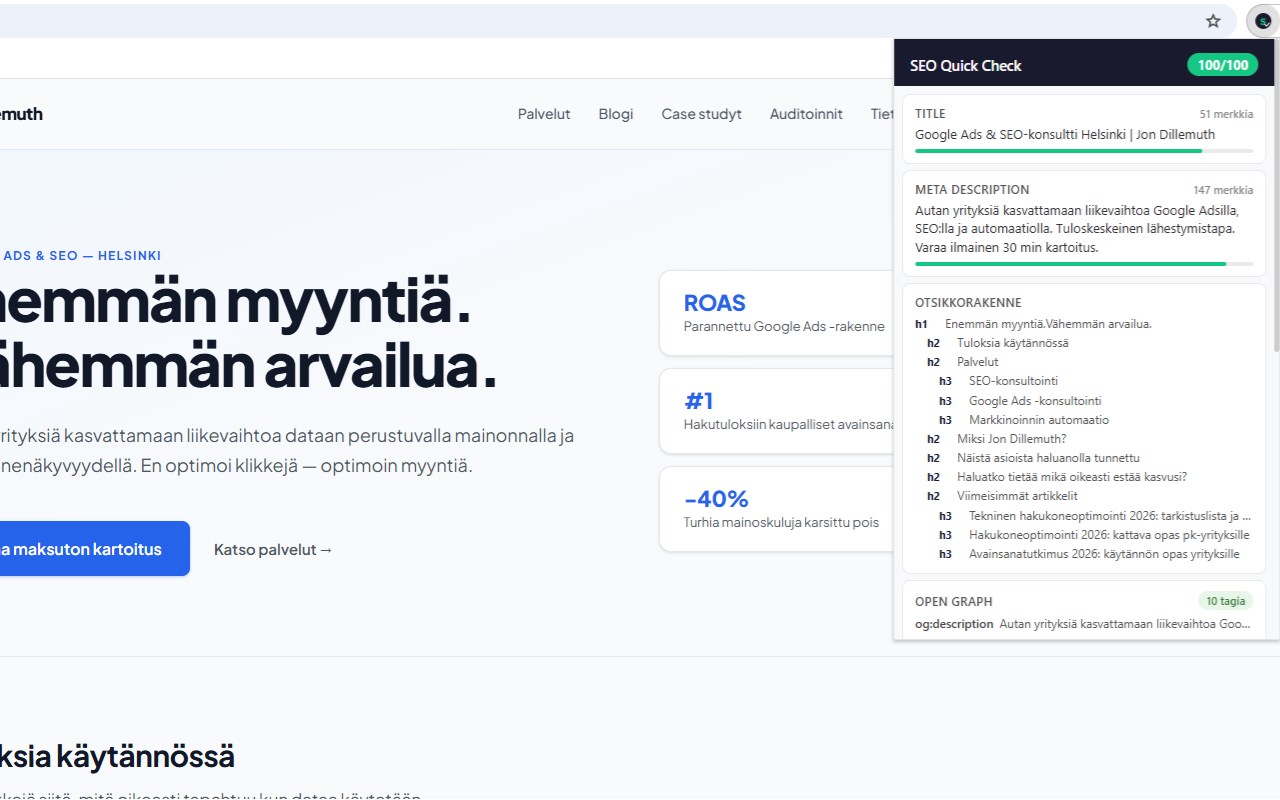Open the SEO Quick Check extension icon

(1263, 21)
